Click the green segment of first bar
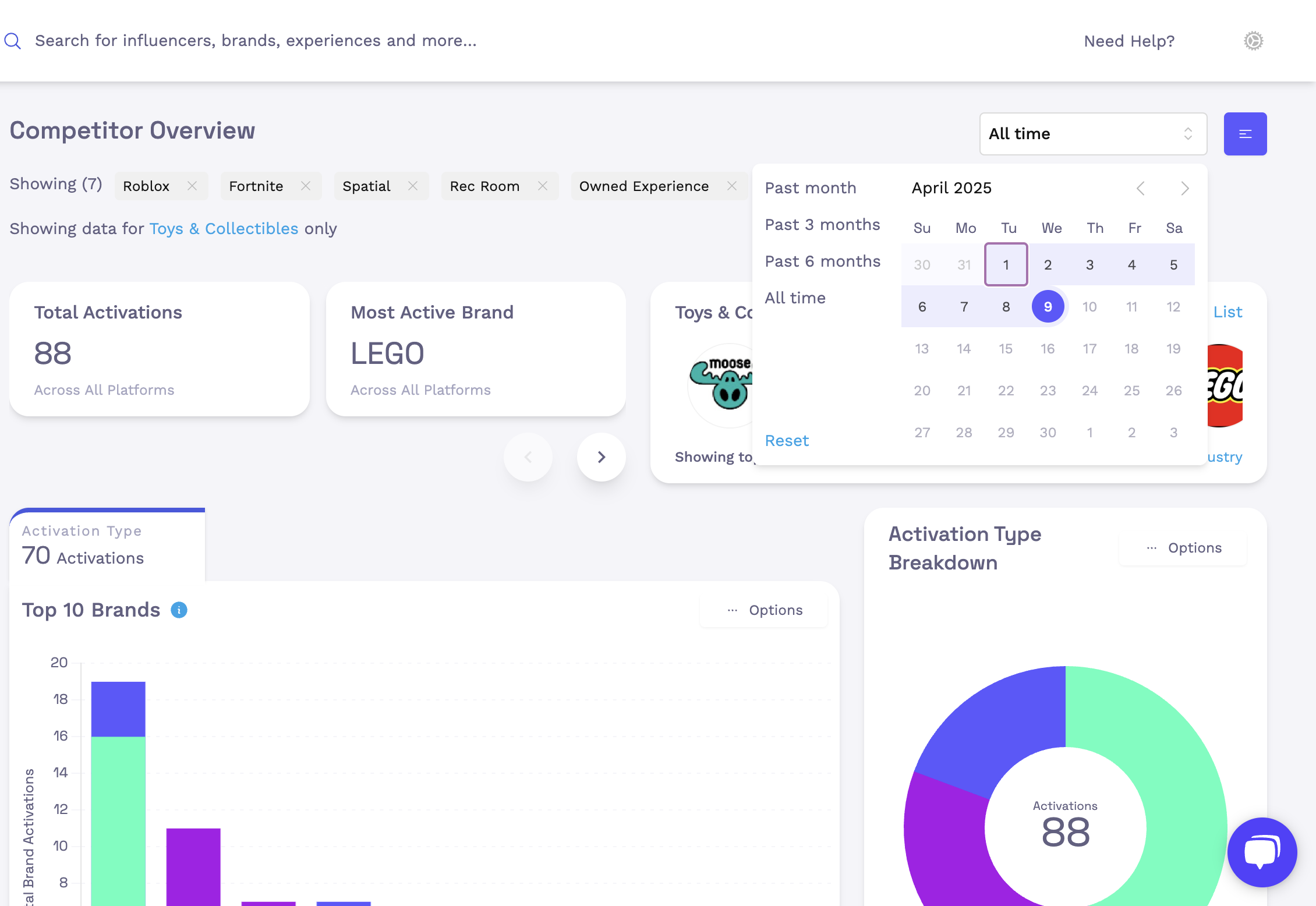This screenshot has width=1316, height=906. point(118,821)
